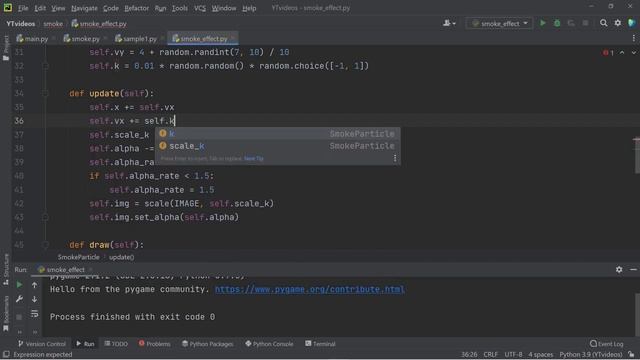The width and height of the screenshot is (640, 360).
Task: Rerun smoke_effect in Run panel
Action: click(19, 284)
